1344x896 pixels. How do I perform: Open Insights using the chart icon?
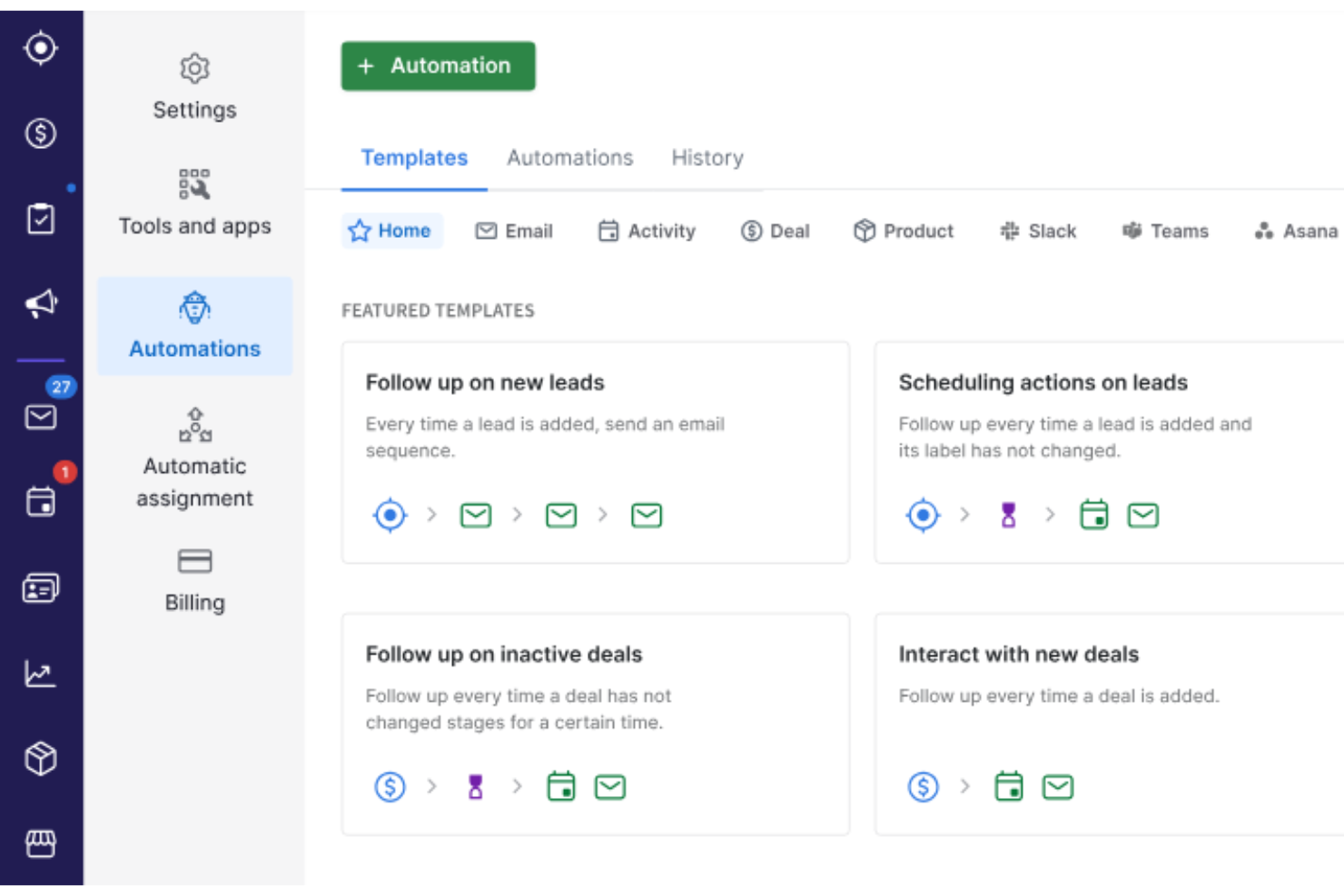click(x=41, y=673)
